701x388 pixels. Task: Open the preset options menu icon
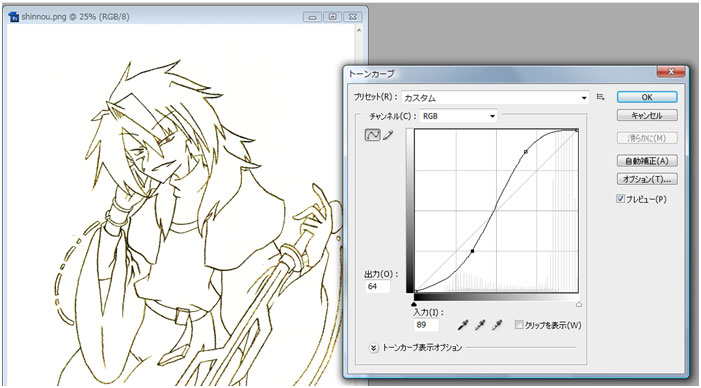point(600,97)
